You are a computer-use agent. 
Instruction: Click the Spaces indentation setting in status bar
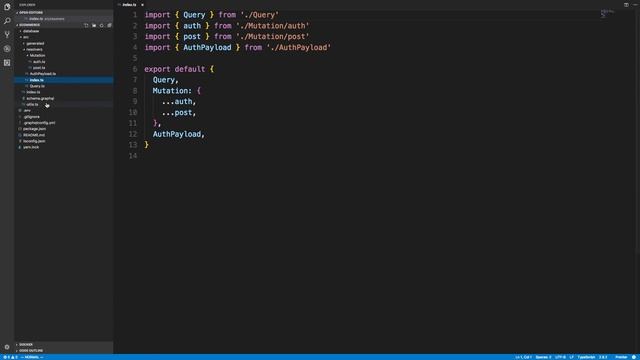tap(543, 357)
